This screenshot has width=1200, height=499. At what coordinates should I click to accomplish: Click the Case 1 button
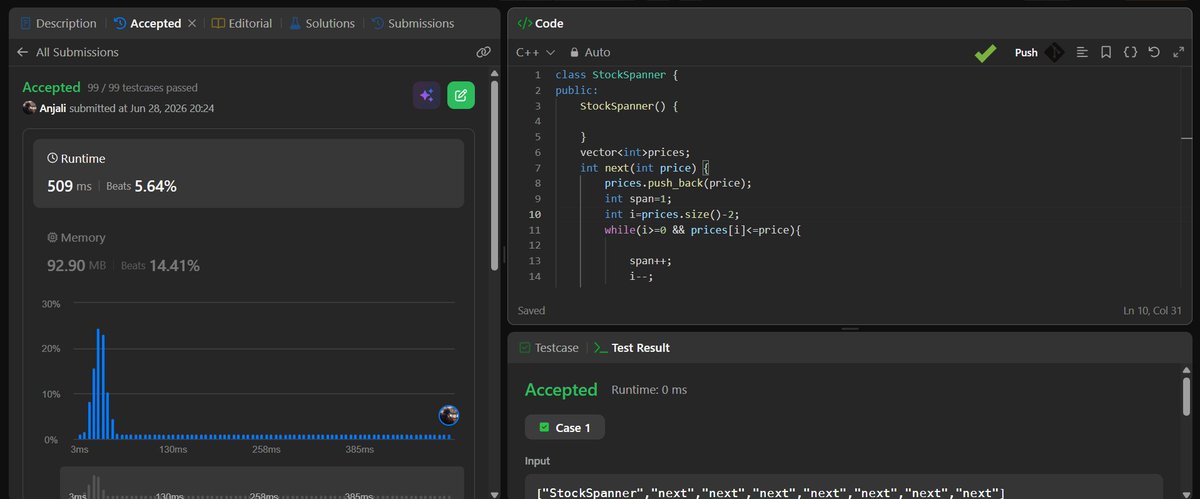(x=565, y=427)
